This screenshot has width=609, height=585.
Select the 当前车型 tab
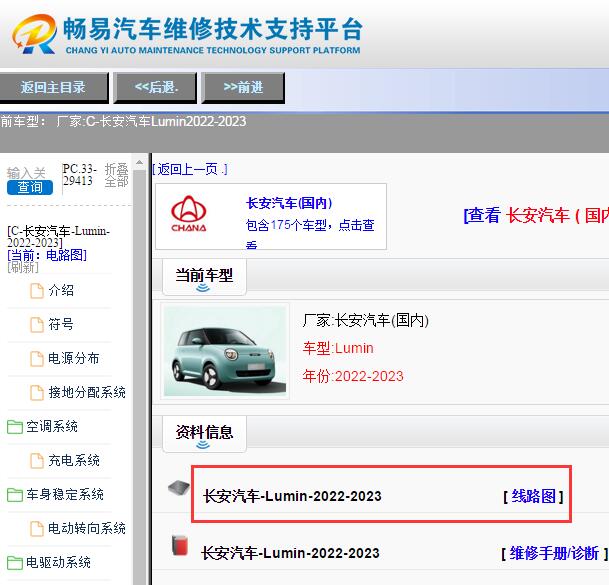tap(204, 277)
